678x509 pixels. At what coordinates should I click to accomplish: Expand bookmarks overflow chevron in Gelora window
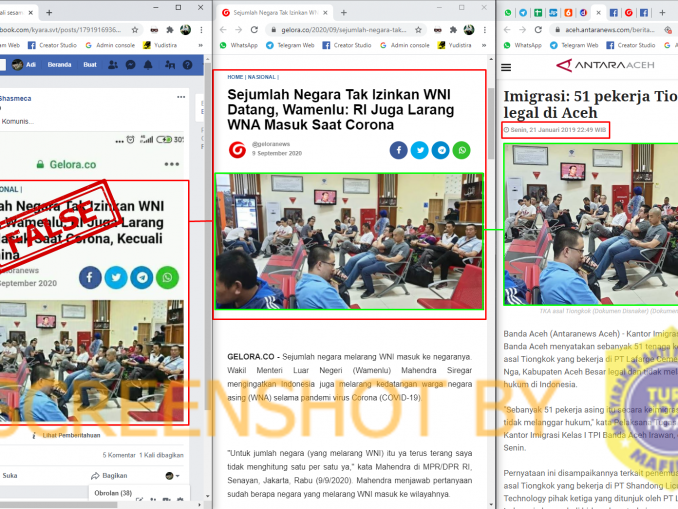point(484,45)
